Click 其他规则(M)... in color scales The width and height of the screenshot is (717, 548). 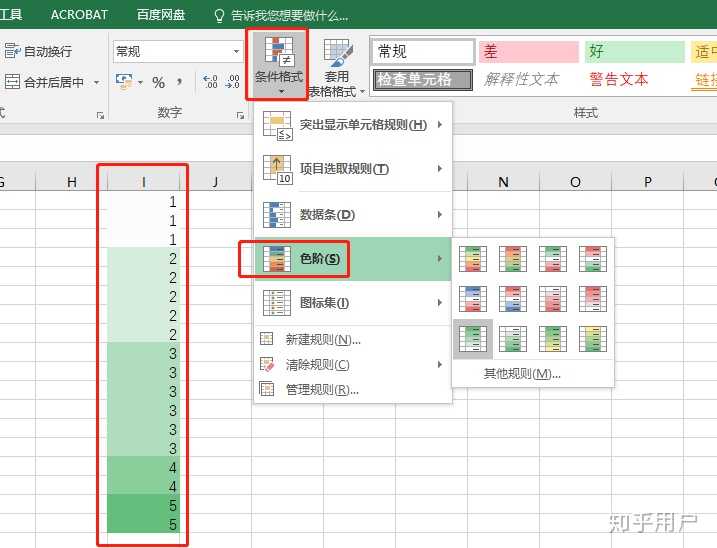(522, 374)
